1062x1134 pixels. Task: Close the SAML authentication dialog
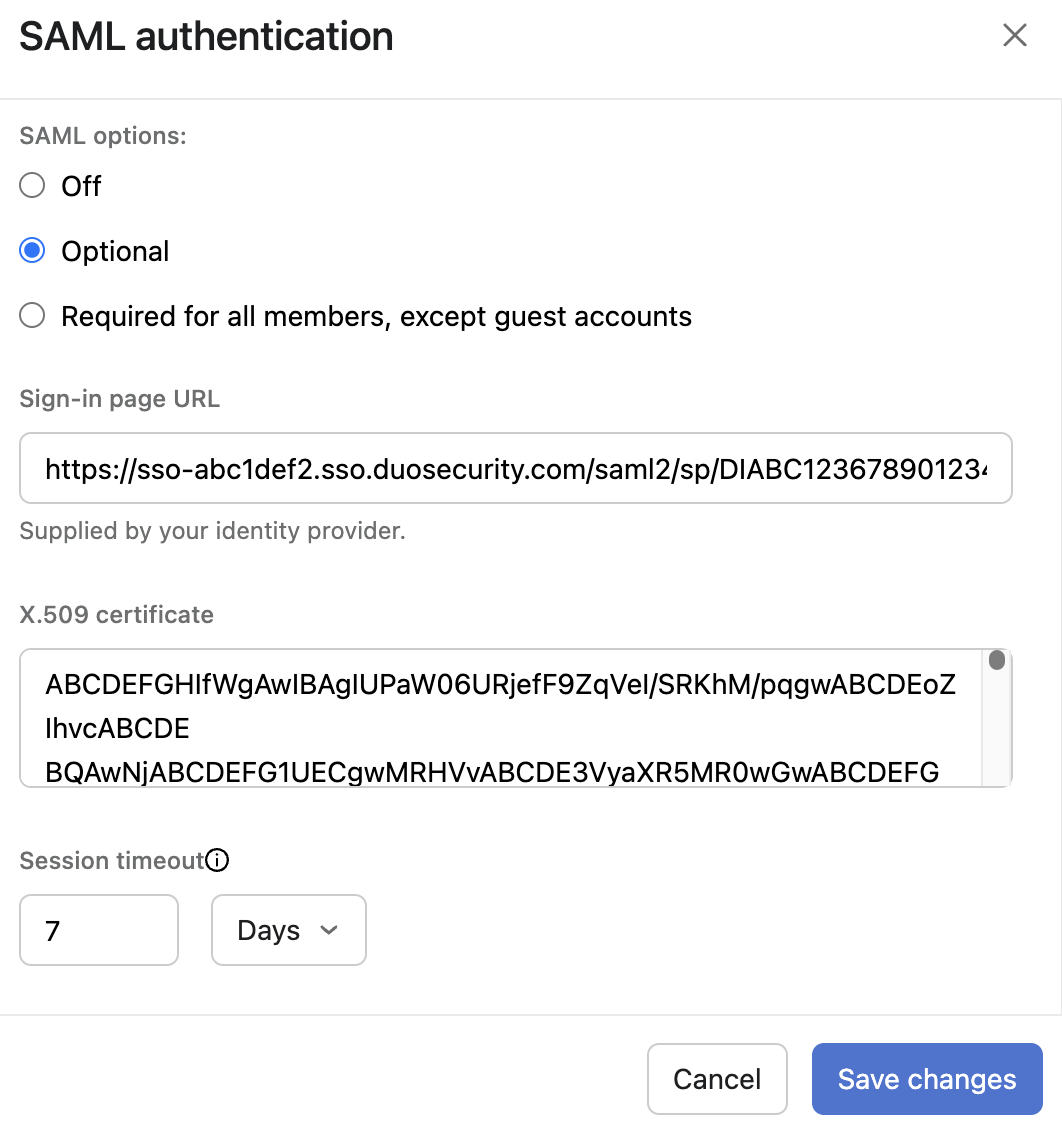click(1015, 35)
